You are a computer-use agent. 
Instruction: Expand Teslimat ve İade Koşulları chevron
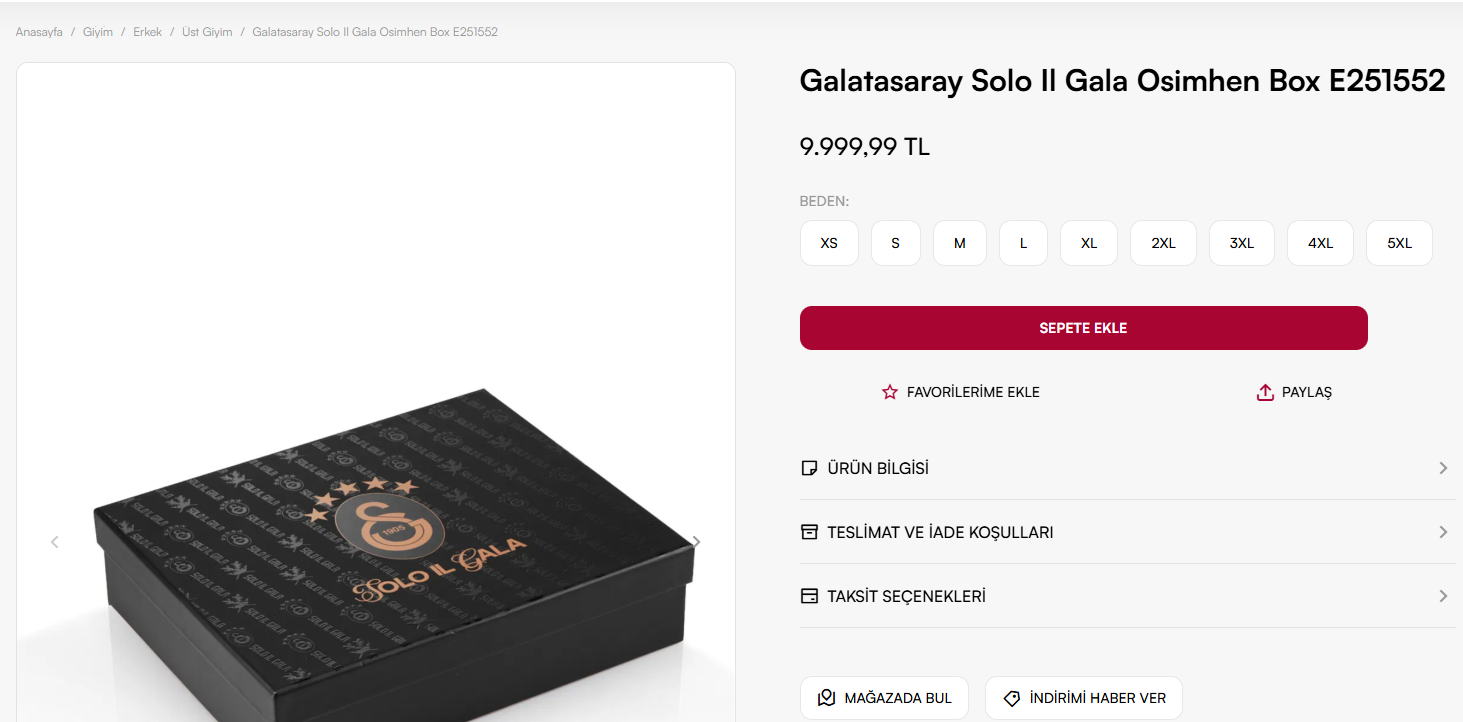(x=1443, y=532)
